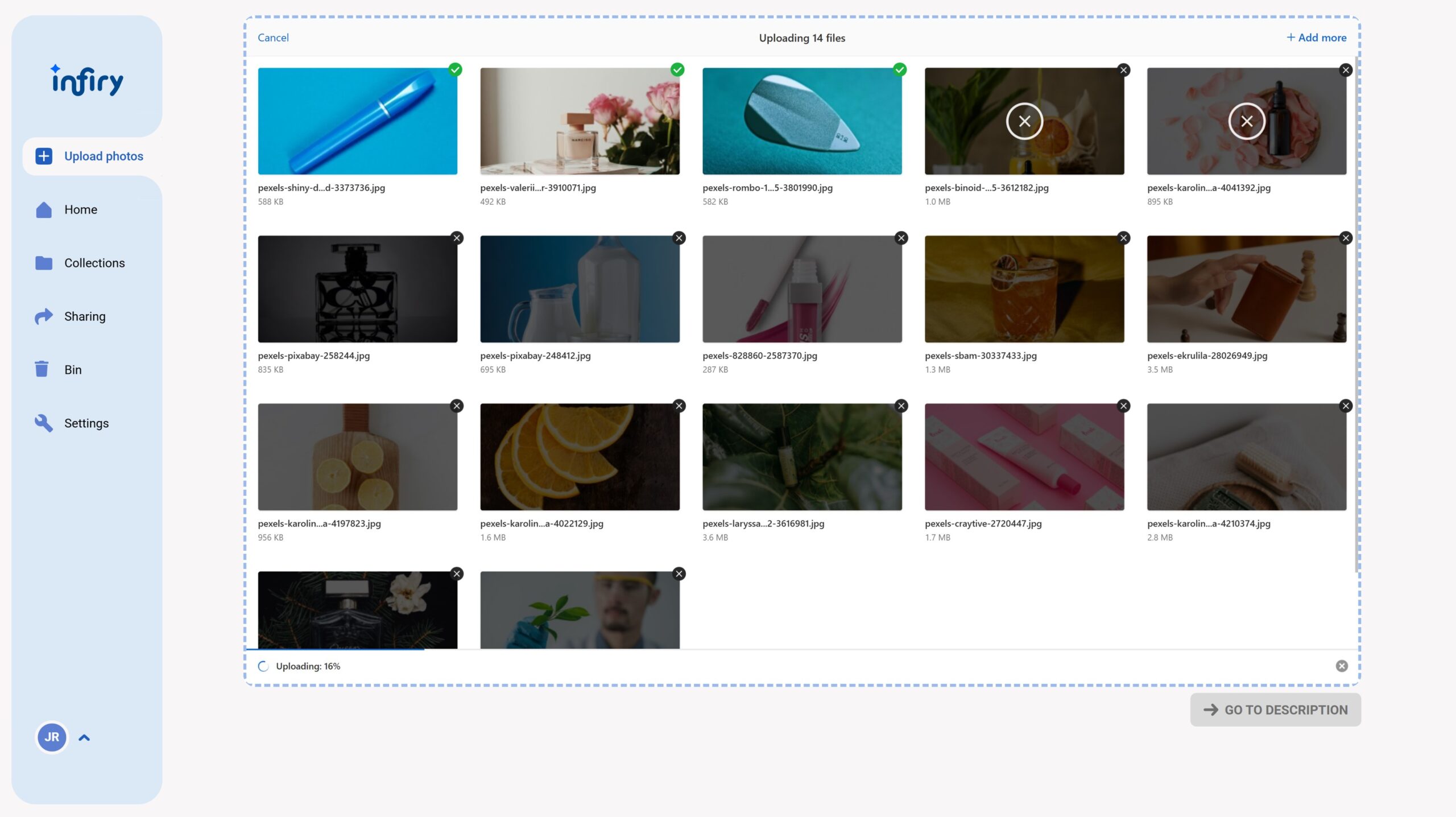Select the perfume and roses thumbnail
The height and width of the screenshot is (817, 1456).
coord(580,121)
